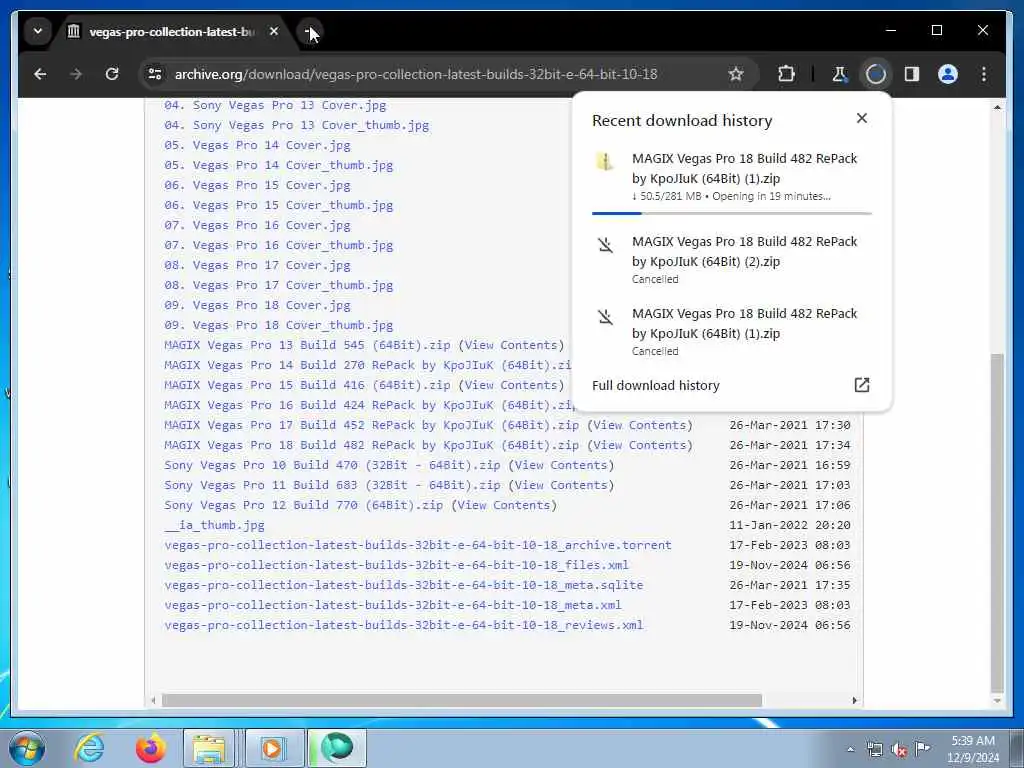Open a new tab

pyautogui.click(x=310, y=31)
